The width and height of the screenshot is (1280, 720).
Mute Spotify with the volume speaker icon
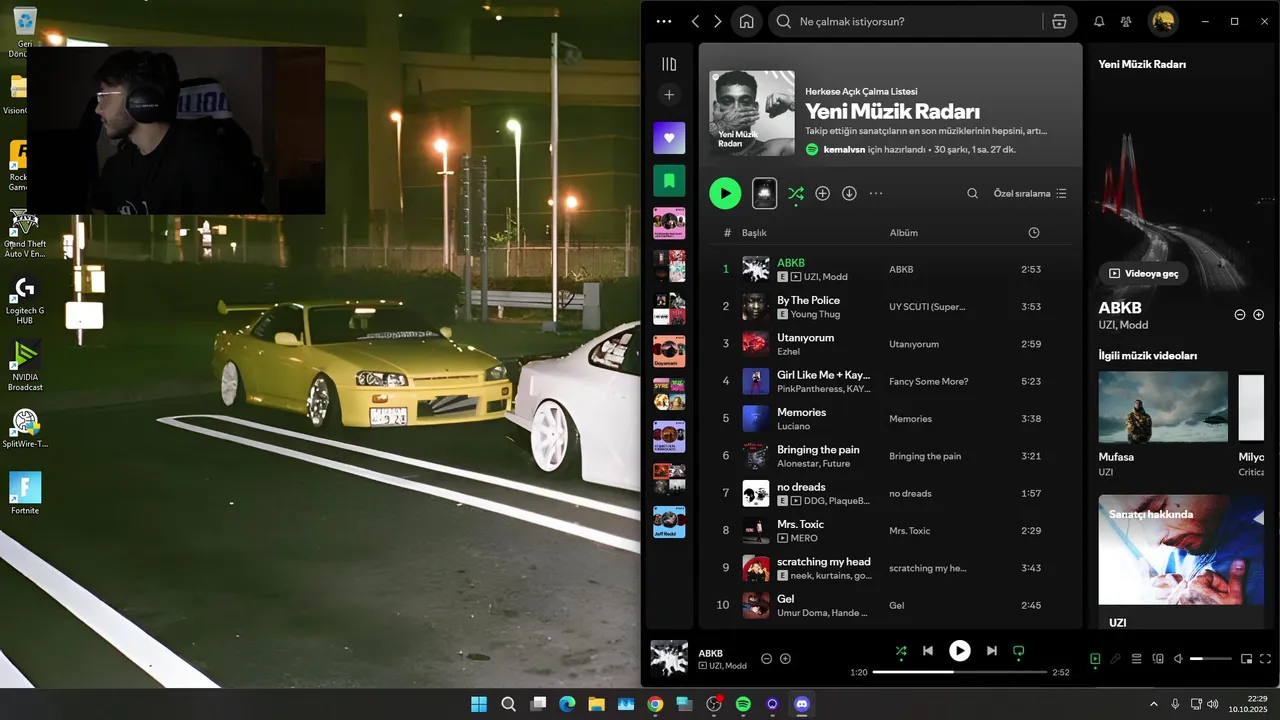(x=1178, y=659)
